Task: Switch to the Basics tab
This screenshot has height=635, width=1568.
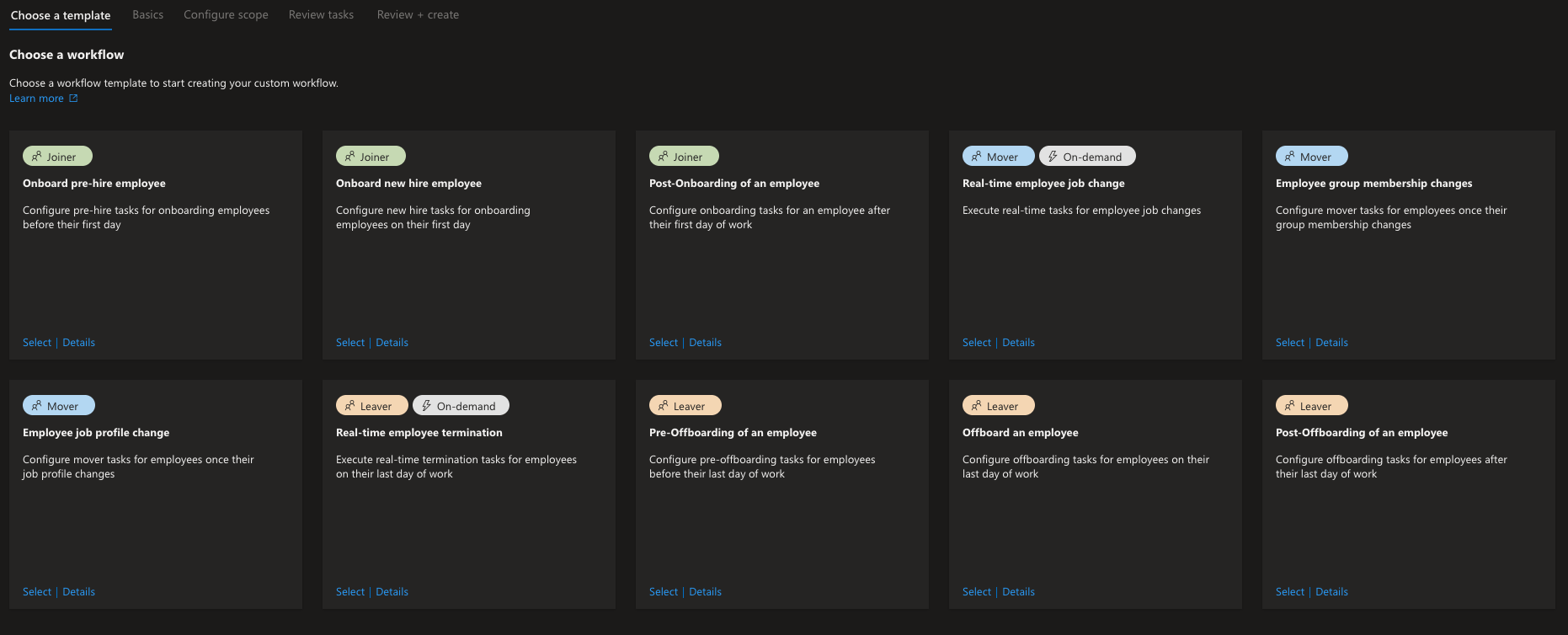Action: click(147, 15)
